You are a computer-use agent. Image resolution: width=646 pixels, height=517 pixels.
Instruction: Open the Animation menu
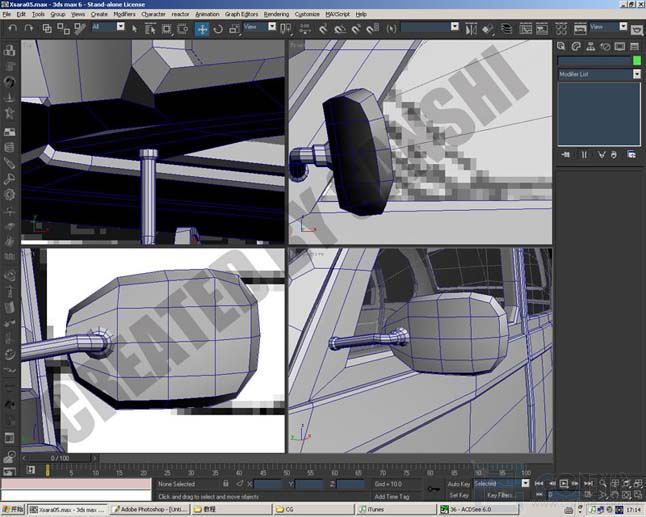point(207,14)
